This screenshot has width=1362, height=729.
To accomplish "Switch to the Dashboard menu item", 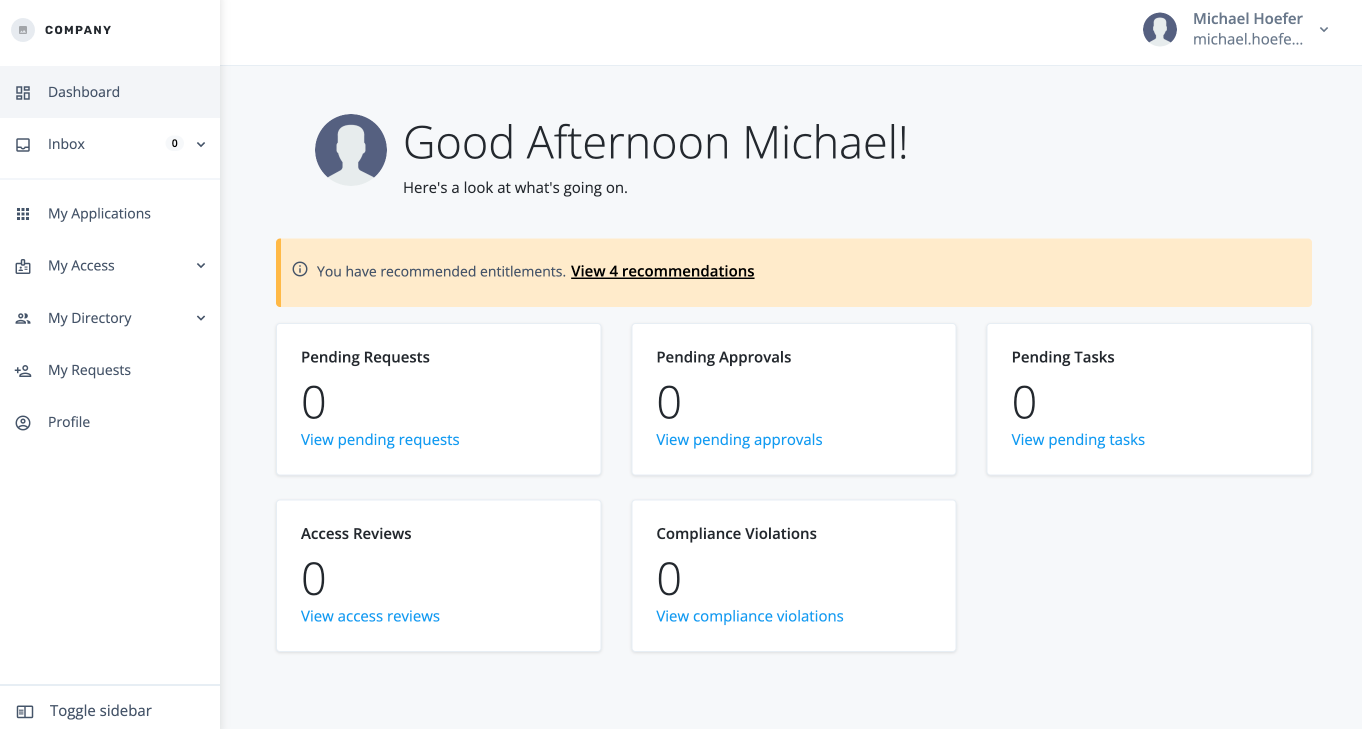I will (x=84, y=92).
